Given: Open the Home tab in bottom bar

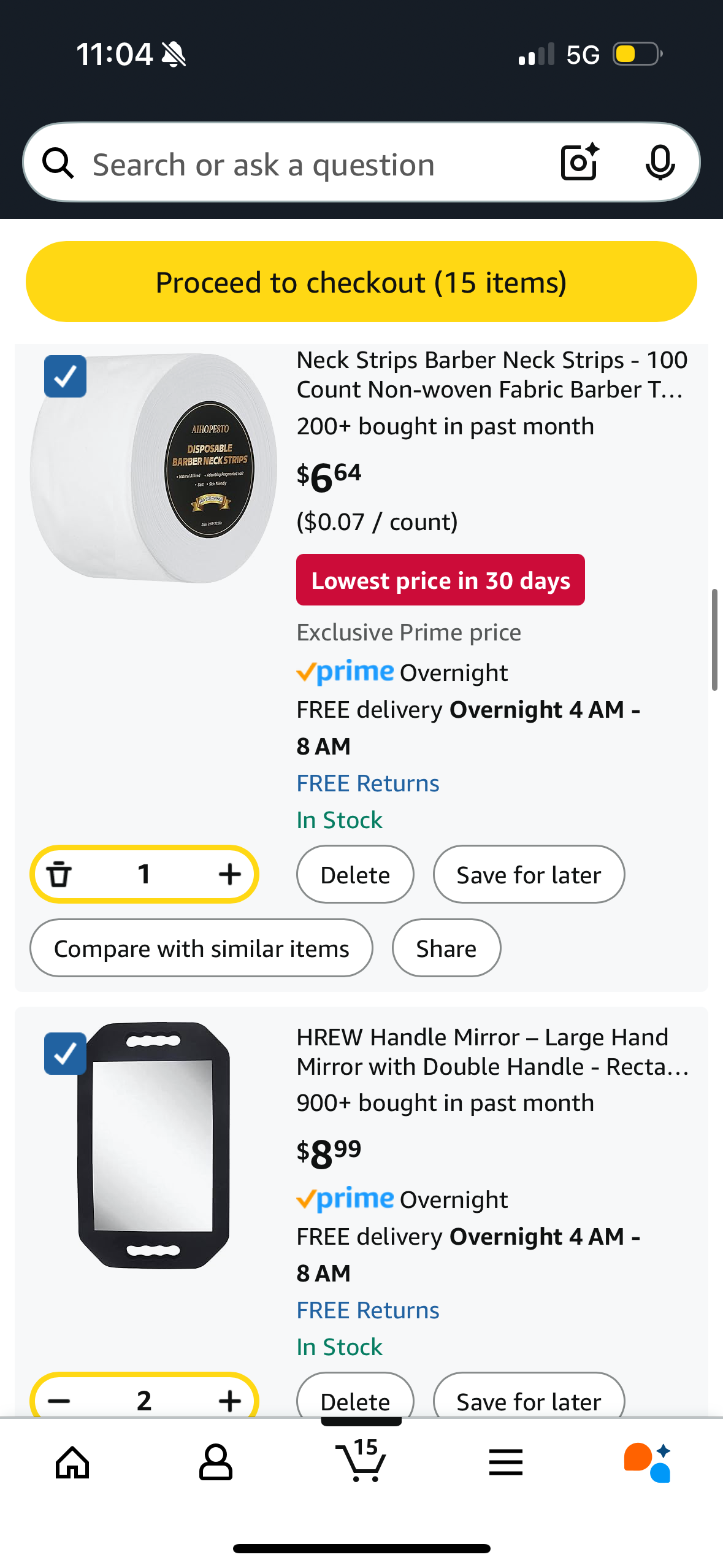Looking at the screenshot, I should [x=72, y=1462].
